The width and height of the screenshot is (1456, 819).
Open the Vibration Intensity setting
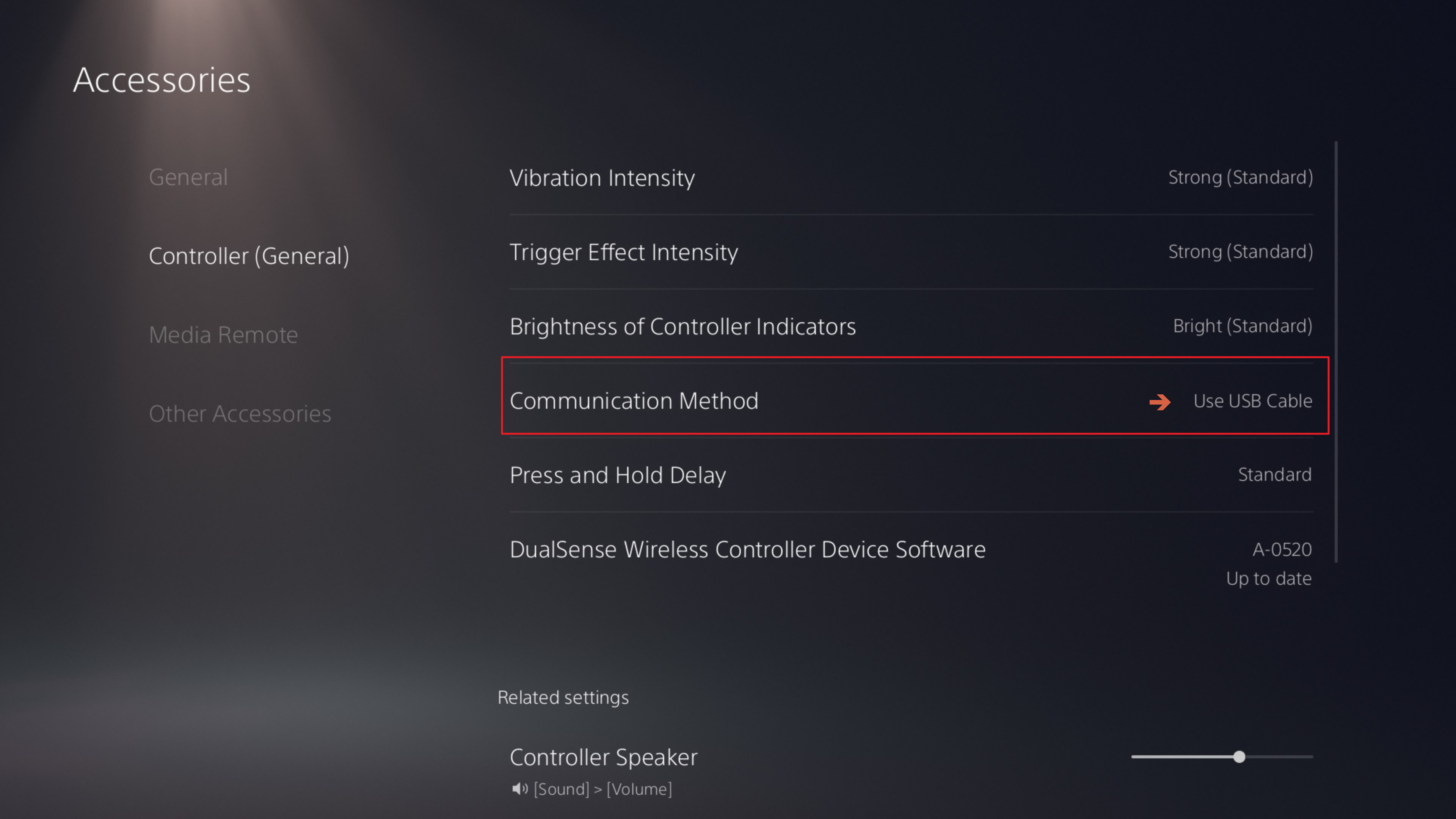point(911,177)
